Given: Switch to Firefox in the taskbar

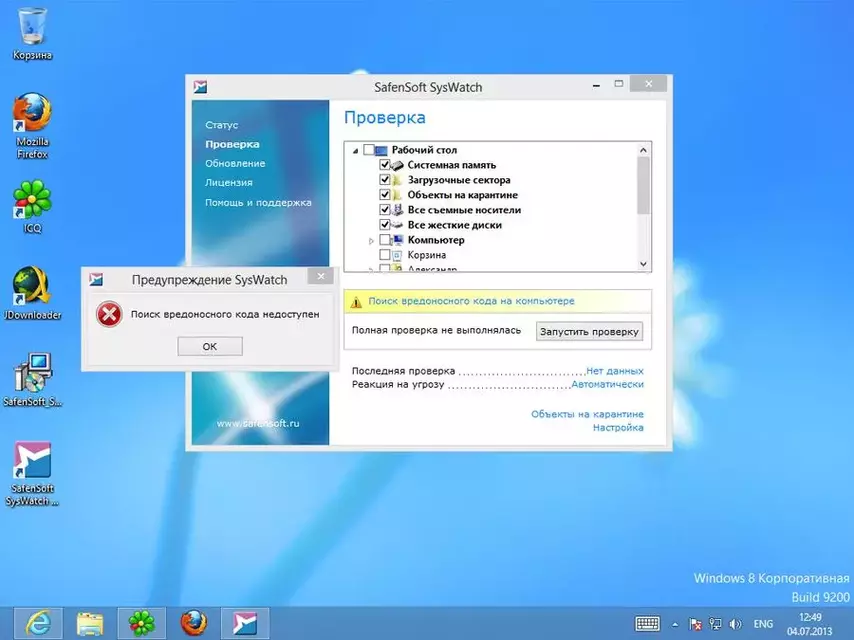Looking at the screenshot, I should pyautogui.click(x=193, y=623).
